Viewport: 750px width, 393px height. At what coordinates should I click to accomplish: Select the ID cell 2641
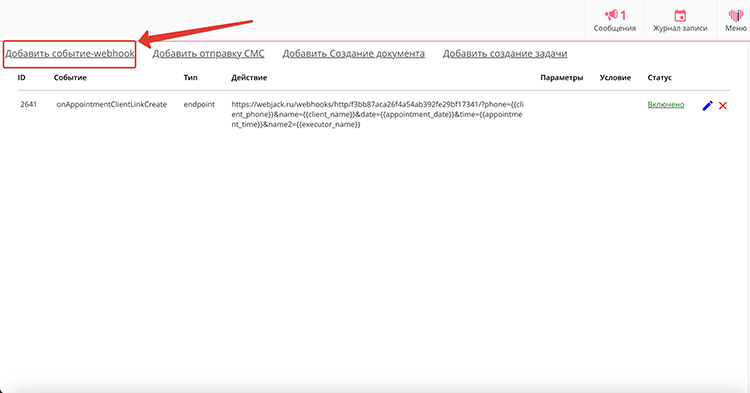coord(28,104)
